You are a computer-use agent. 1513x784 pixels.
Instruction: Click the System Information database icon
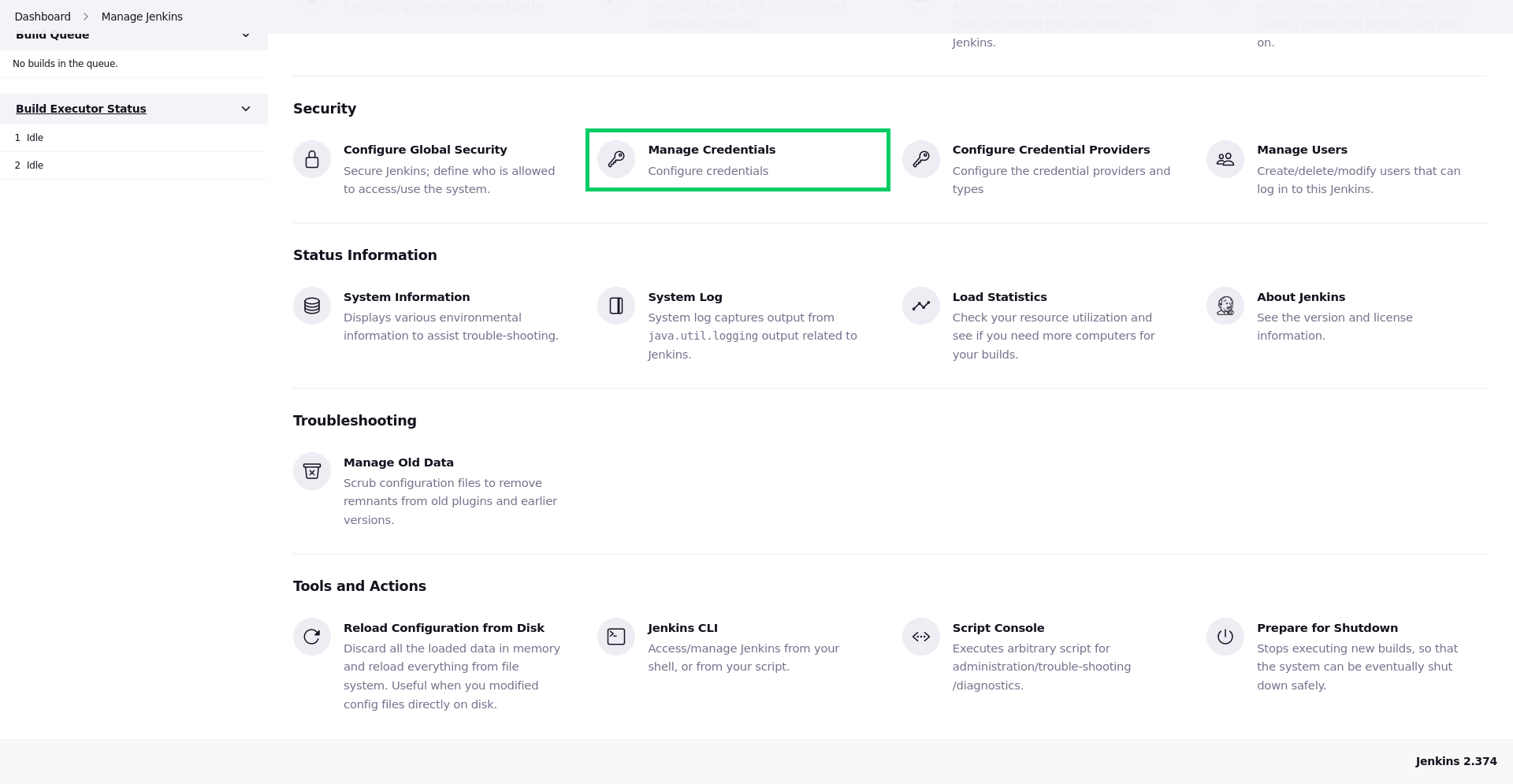tap(312, 306)
